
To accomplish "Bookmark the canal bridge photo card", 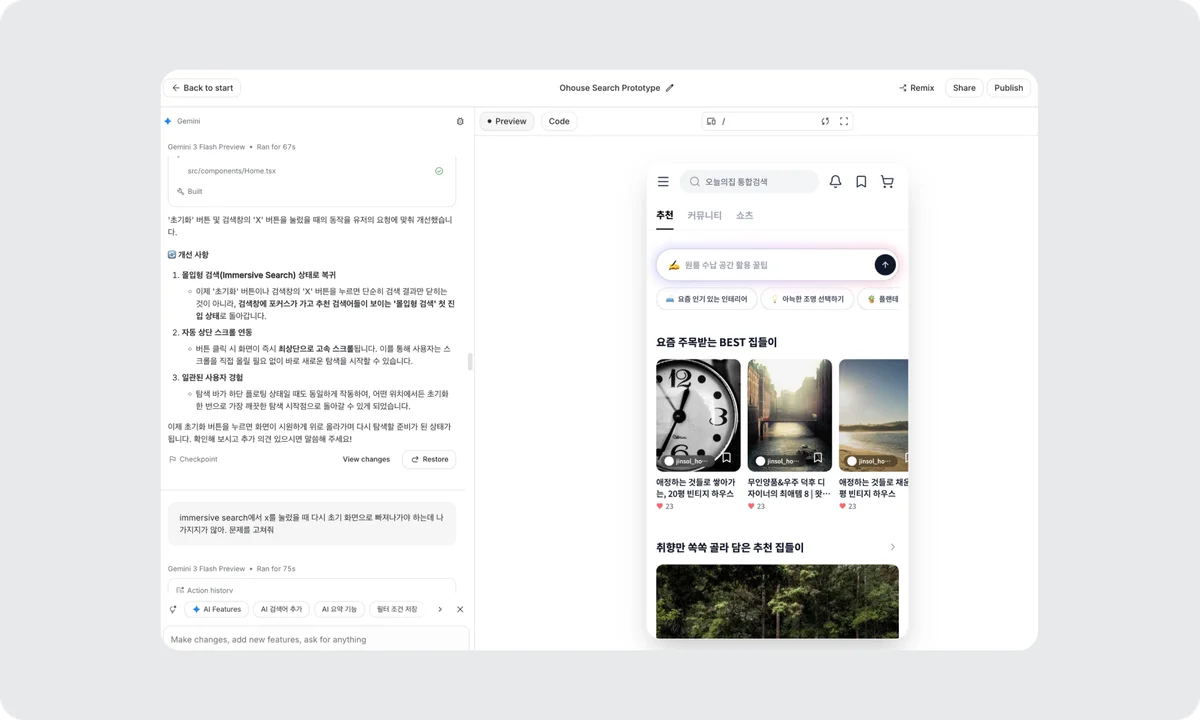I will 818,458.
